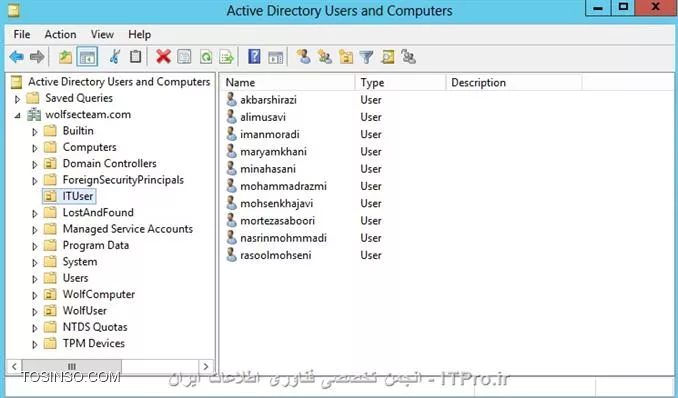678x398 pixels.
Task: Click the tree pane horizontal scrollbar thumb
Action: click(x=72, y=366)
